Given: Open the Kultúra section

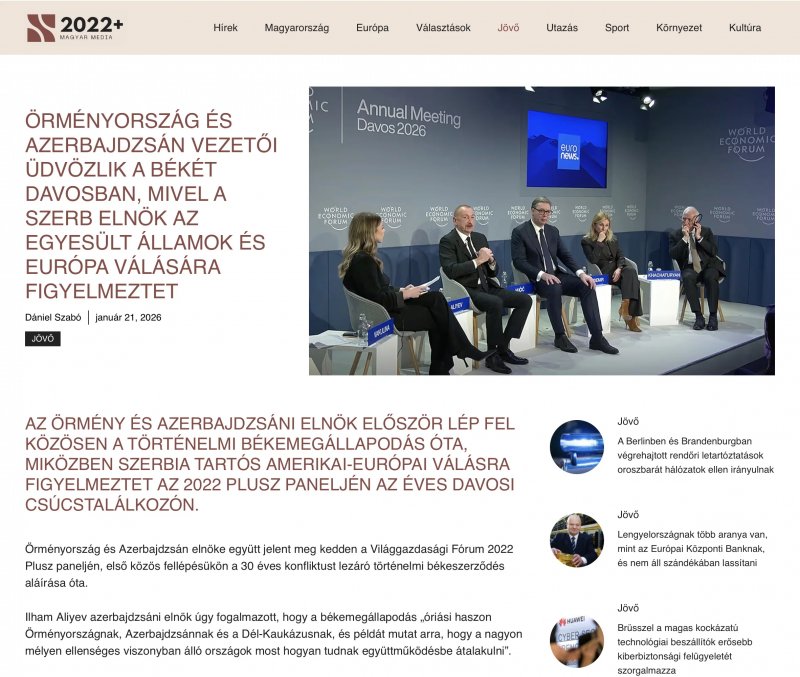Looking at the screenshot, I should point(744,28).
